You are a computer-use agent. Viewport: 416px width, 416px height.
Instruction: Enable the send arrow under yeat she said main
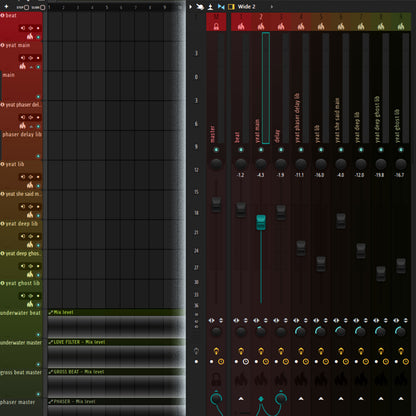(x=341, y=399)
